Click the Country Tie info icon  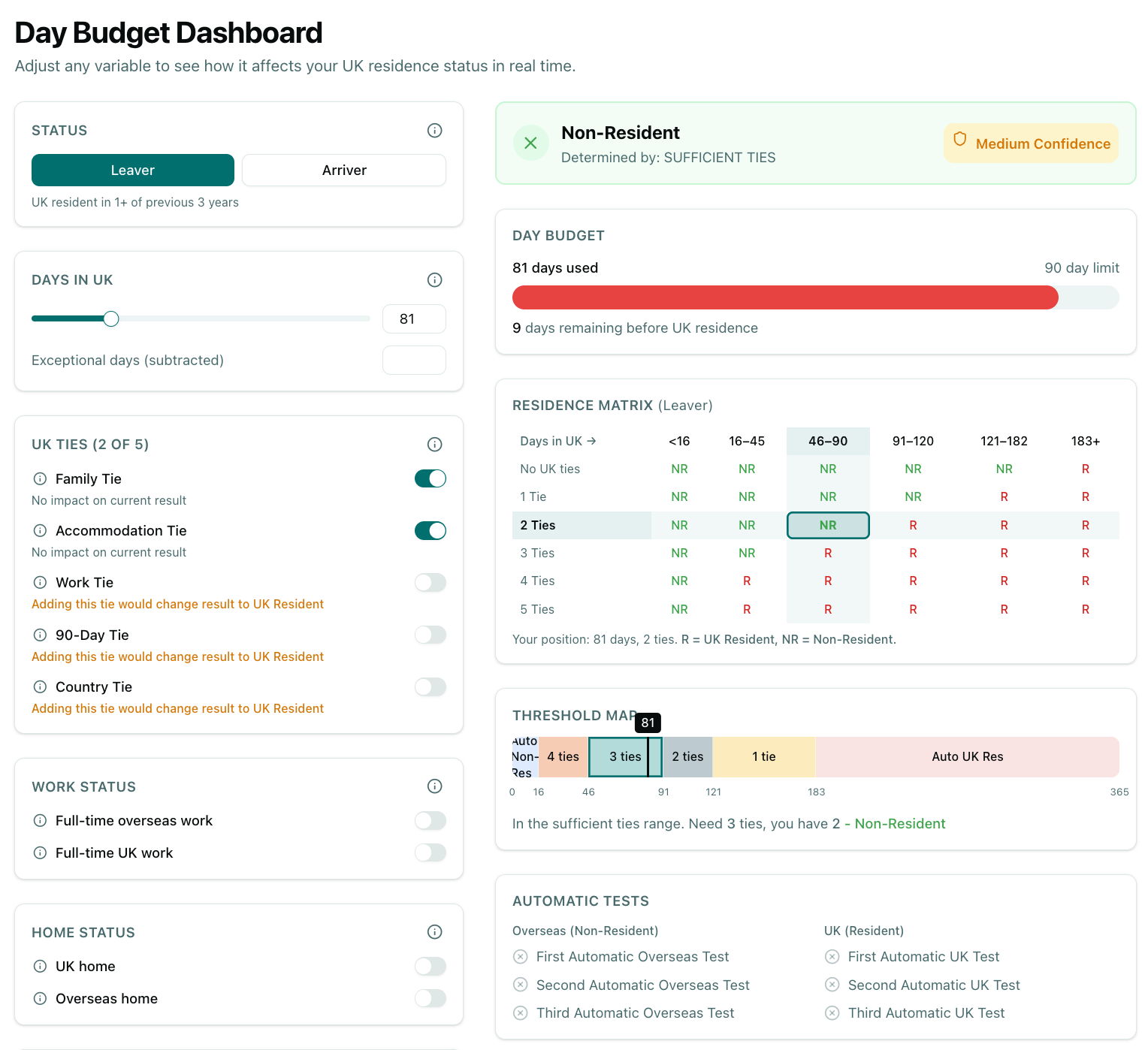click(40, 686)
